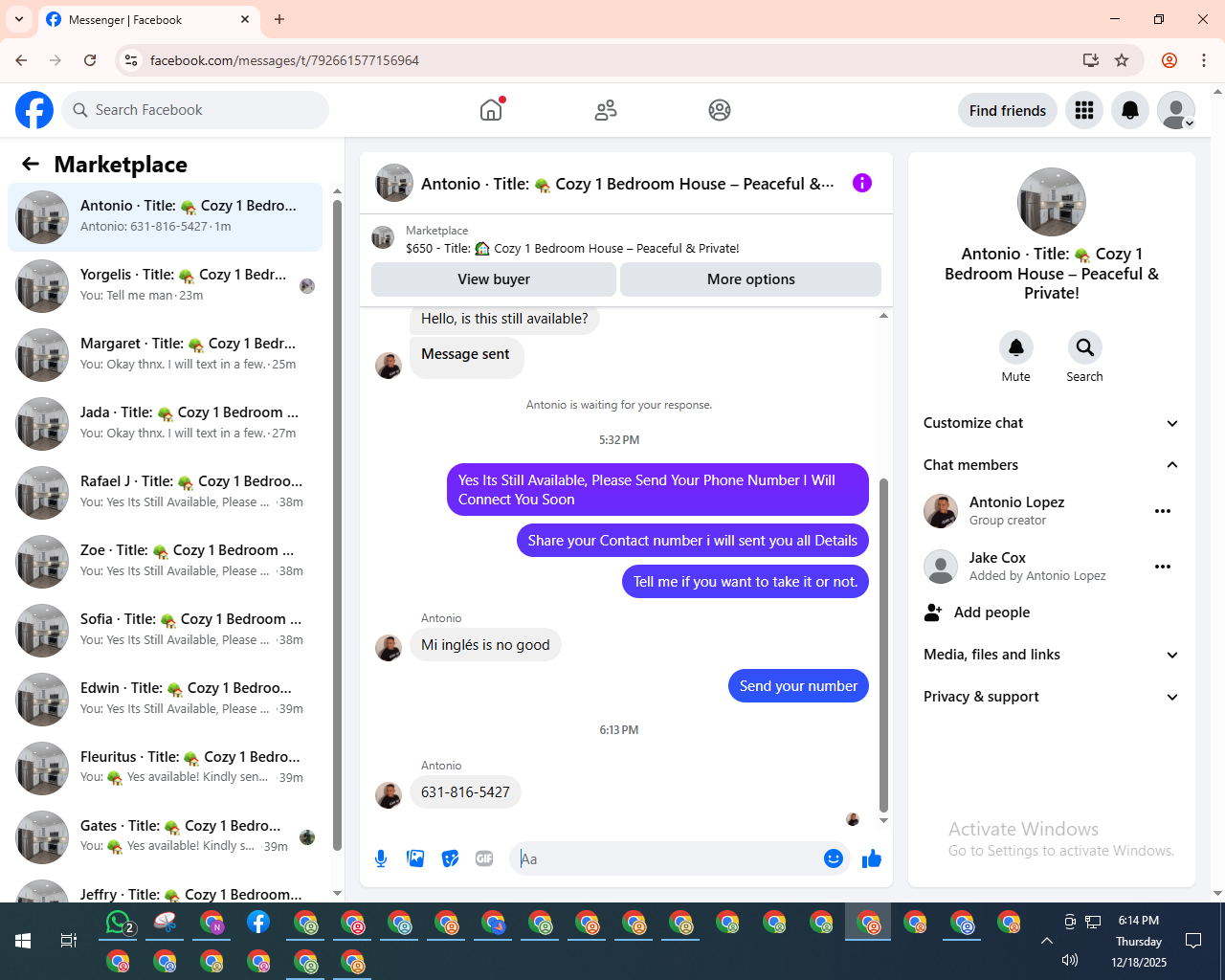Open the volume control in system tray
Image resolution: width=1225 pixels, height=980 pixels.
1070,960
